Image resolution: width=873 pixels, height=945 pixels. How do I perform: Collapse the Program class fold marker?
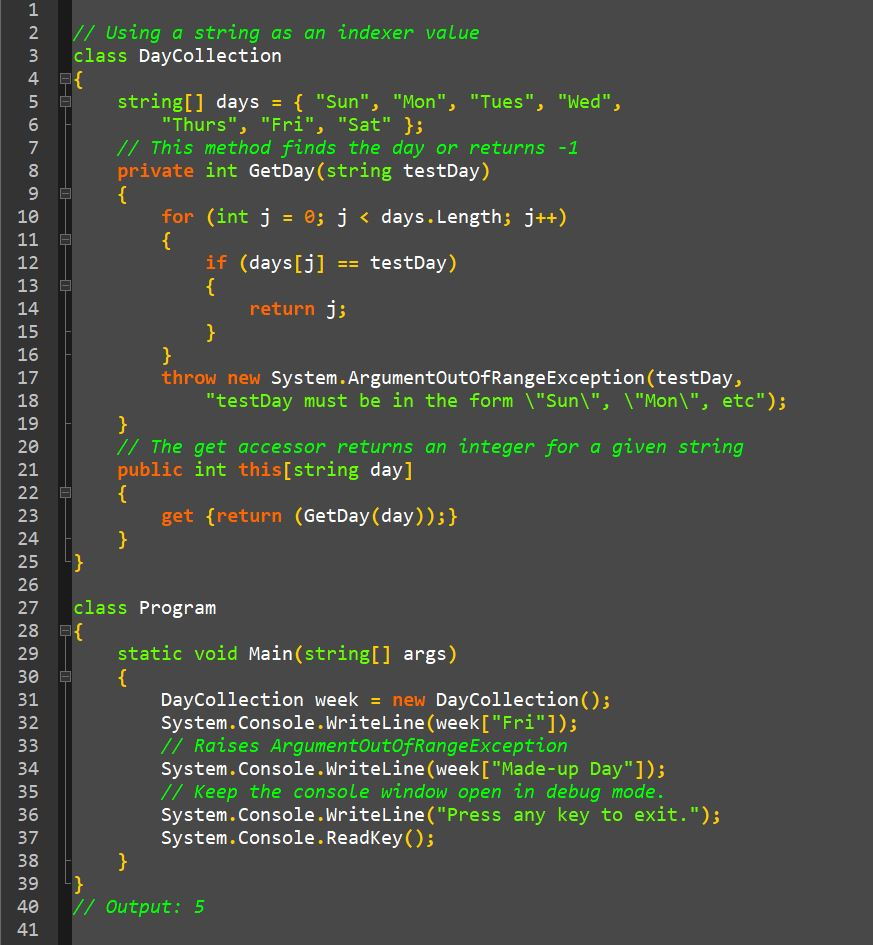click(x=65, y=631)
